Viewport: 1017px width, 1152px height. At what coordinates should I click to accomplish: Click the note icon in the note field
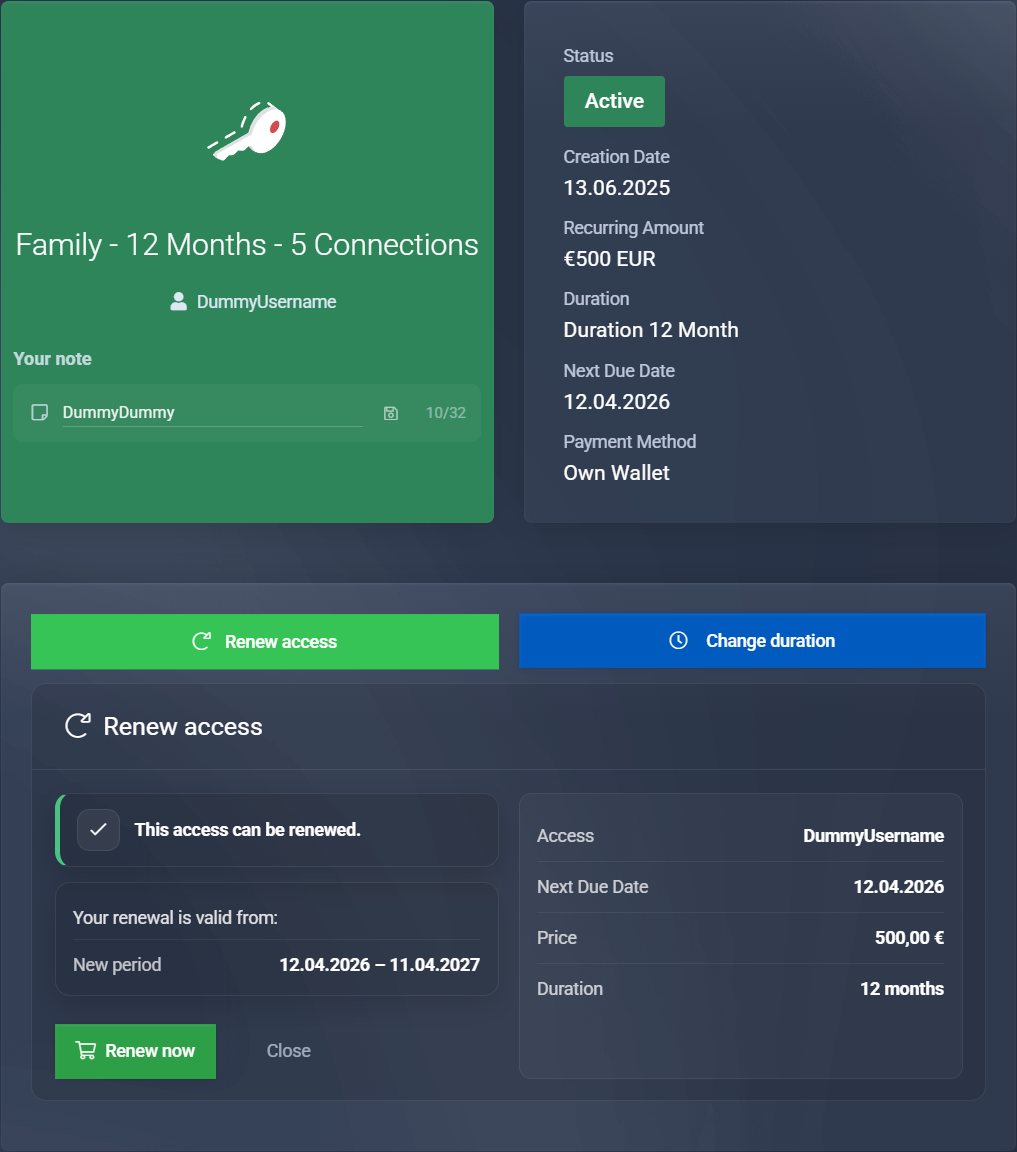[x=40, y=412]
